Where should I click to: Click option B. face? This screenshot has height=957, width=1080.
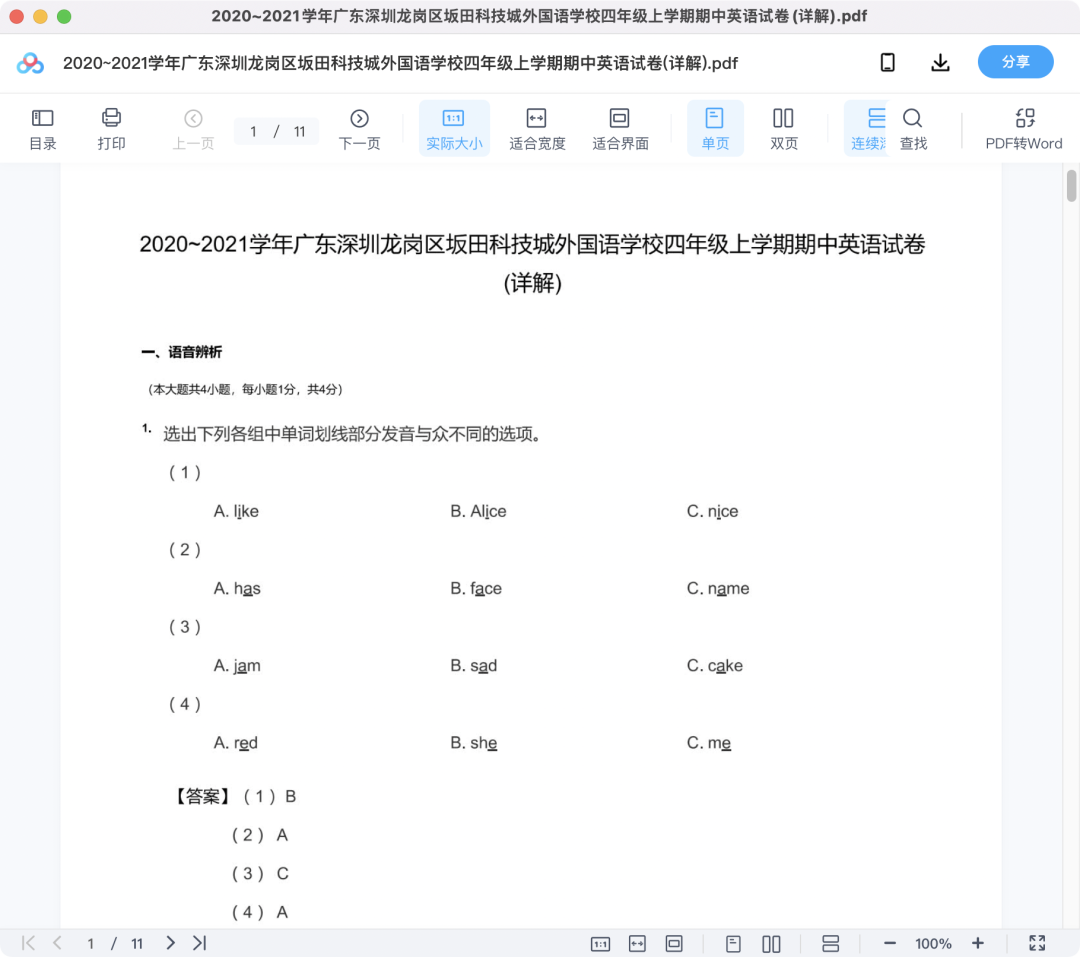pyautogui.click(x=476, y=588)
